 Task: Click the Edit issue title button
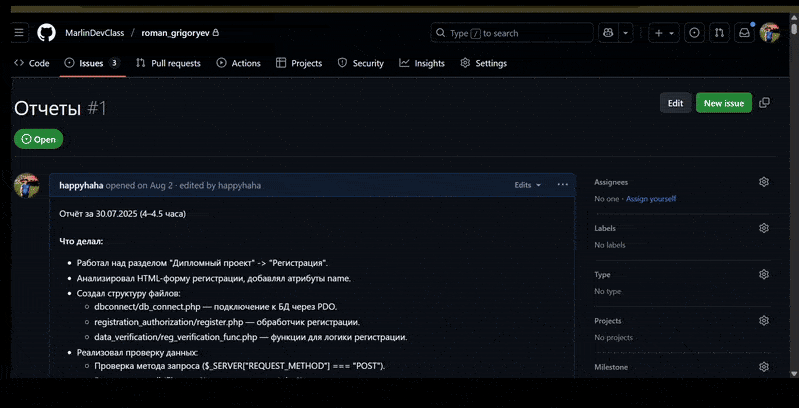click(x=675, y=103)
